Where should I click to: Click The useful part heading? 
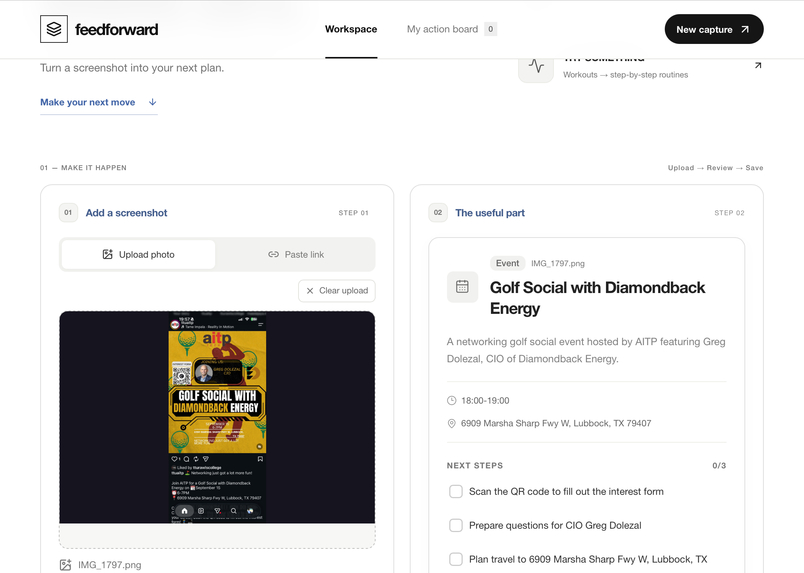pyautogui.click(x=490, y=213)
